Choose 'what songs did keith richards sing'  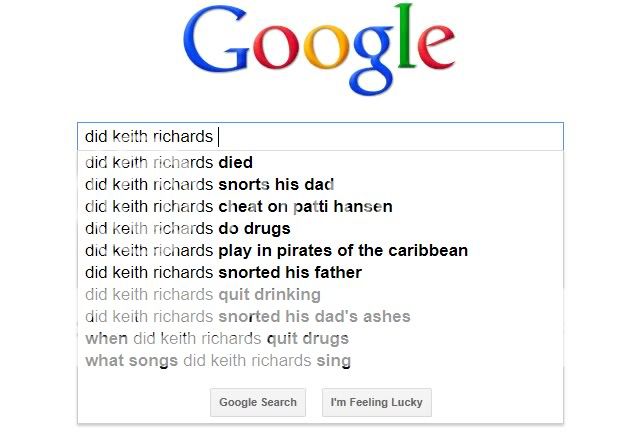pos(218,360)
